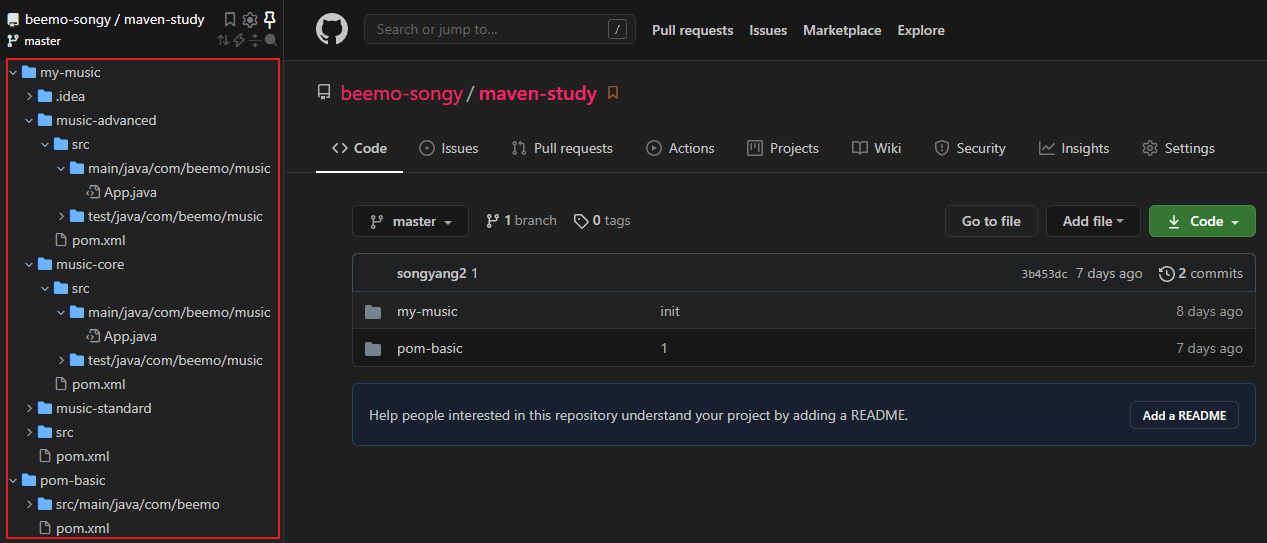Open the master branch dropdown
1267x543 pixels.
pos(410,221)
